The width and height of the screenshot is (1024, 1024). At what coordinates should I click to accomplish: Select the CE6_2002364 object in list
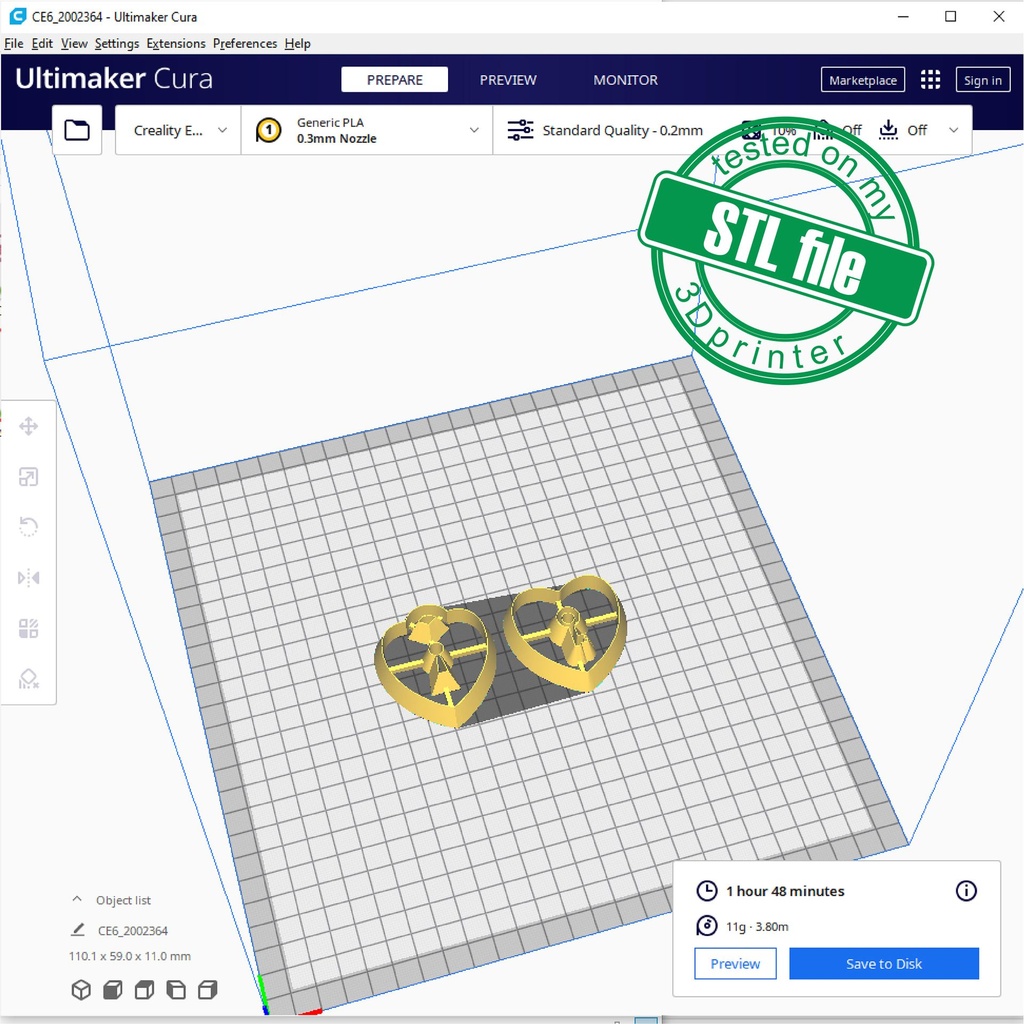pyautogui.click(x=132, y=931)
